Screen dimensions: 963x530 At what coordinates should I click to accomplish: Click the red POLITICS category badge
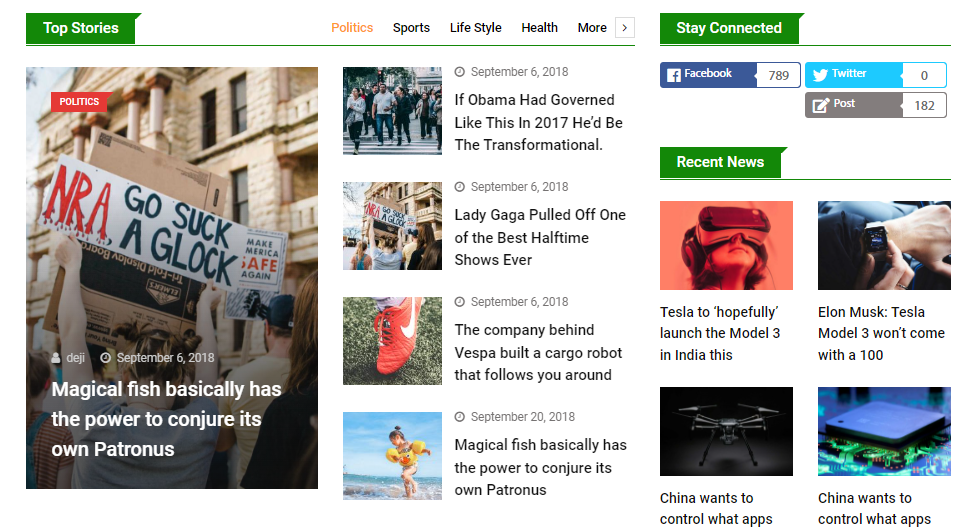(79, 102)
